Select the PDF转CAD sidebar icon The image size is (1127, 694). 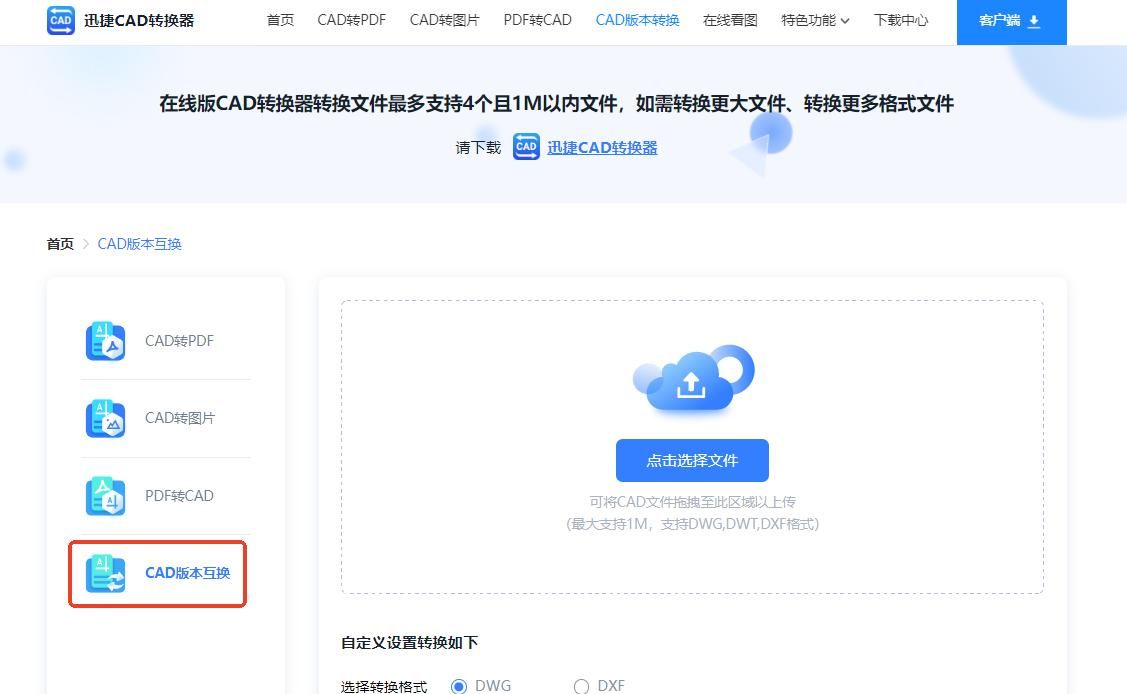point(105,495)
